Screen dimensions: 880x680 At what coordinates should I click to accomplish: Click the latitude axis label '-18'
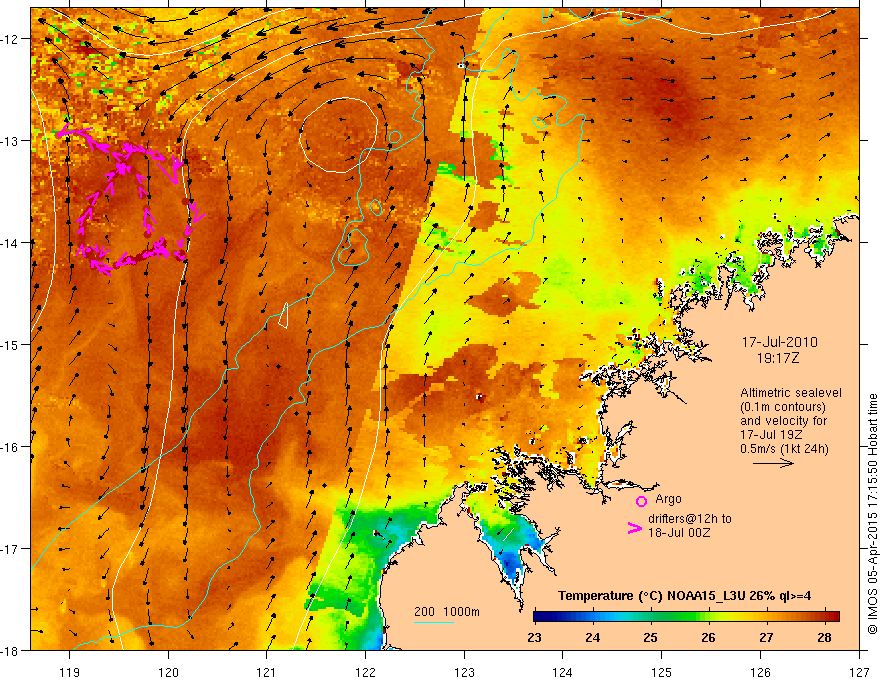point(10,650)
